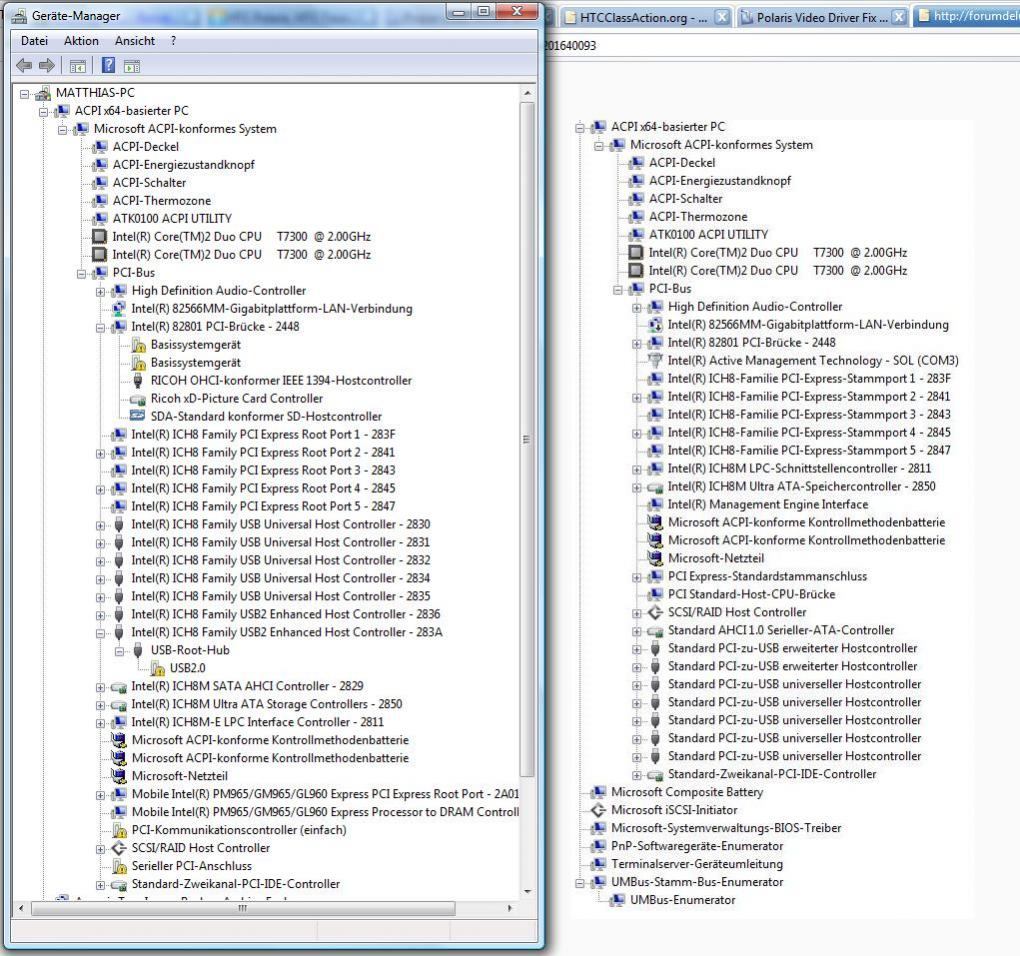Click the Ricoh xD-Picture Card Controller icon
Image resolution: width=1020 pixels, height=956 pixels.
click(x=137, y=399)
